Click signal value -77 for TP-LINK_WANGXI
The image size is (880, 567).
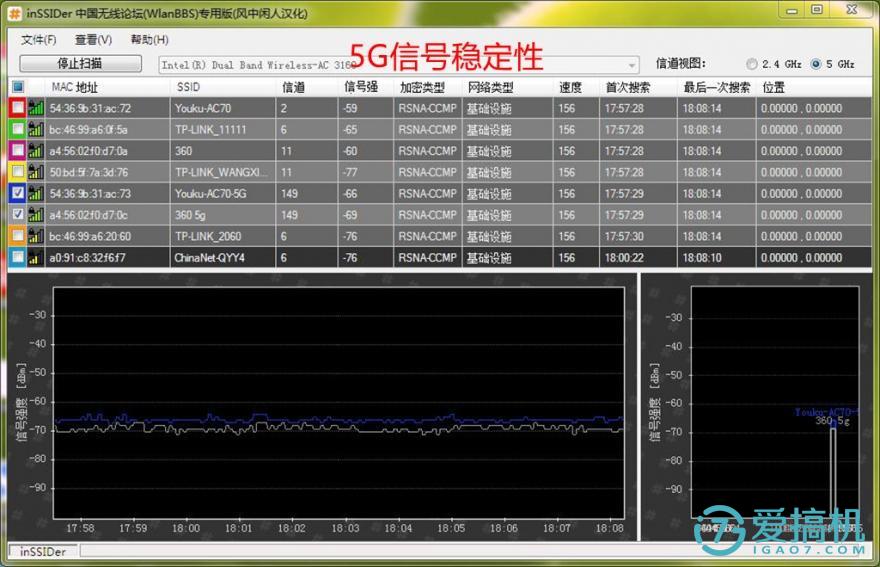(350, 172)
